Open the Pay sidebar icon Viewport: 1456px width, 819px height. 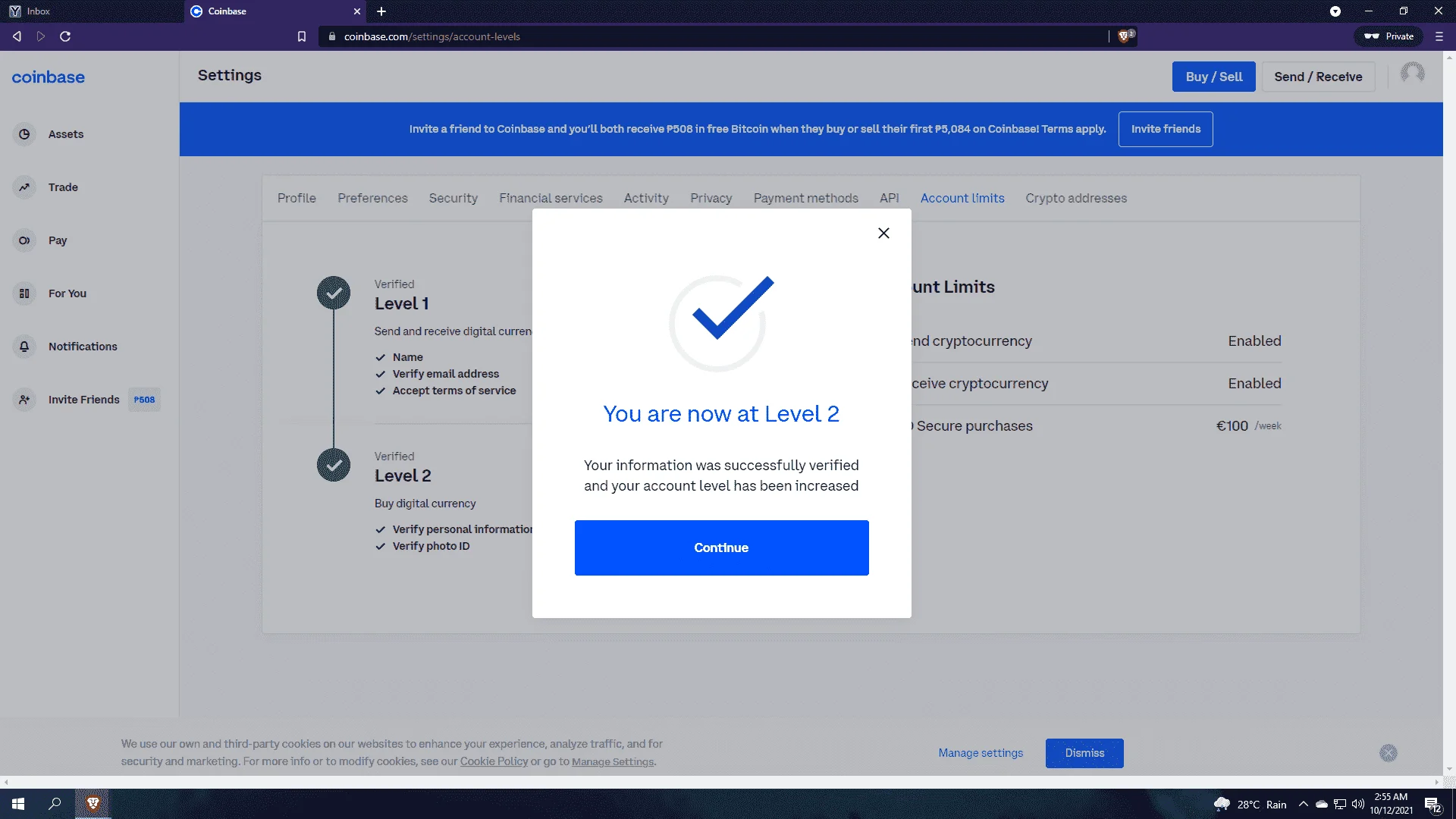(24, 240)
